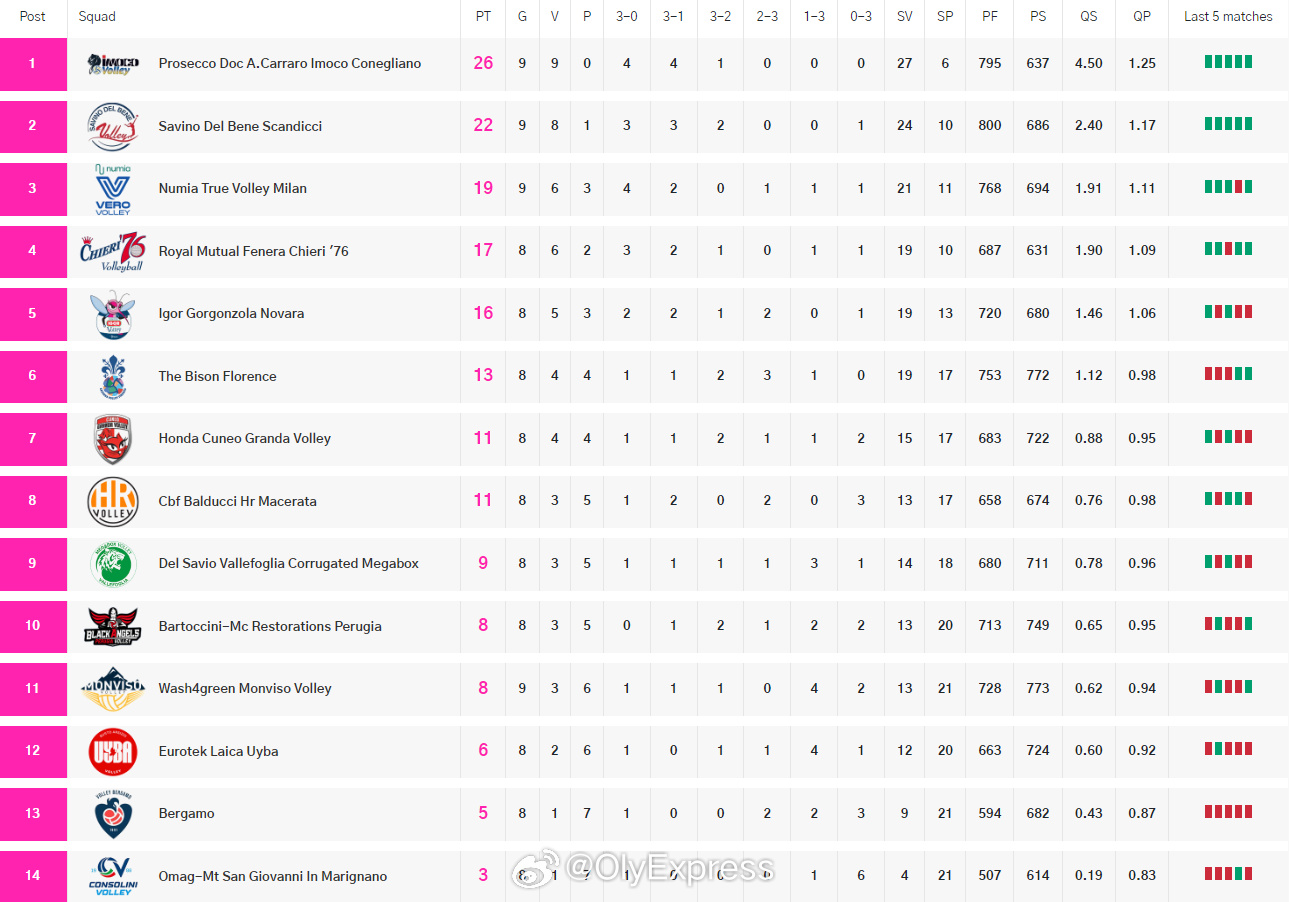Click Scandicci's 22 points value
The height and width of the screenshot is (902, 1289).
coord(483,126)
